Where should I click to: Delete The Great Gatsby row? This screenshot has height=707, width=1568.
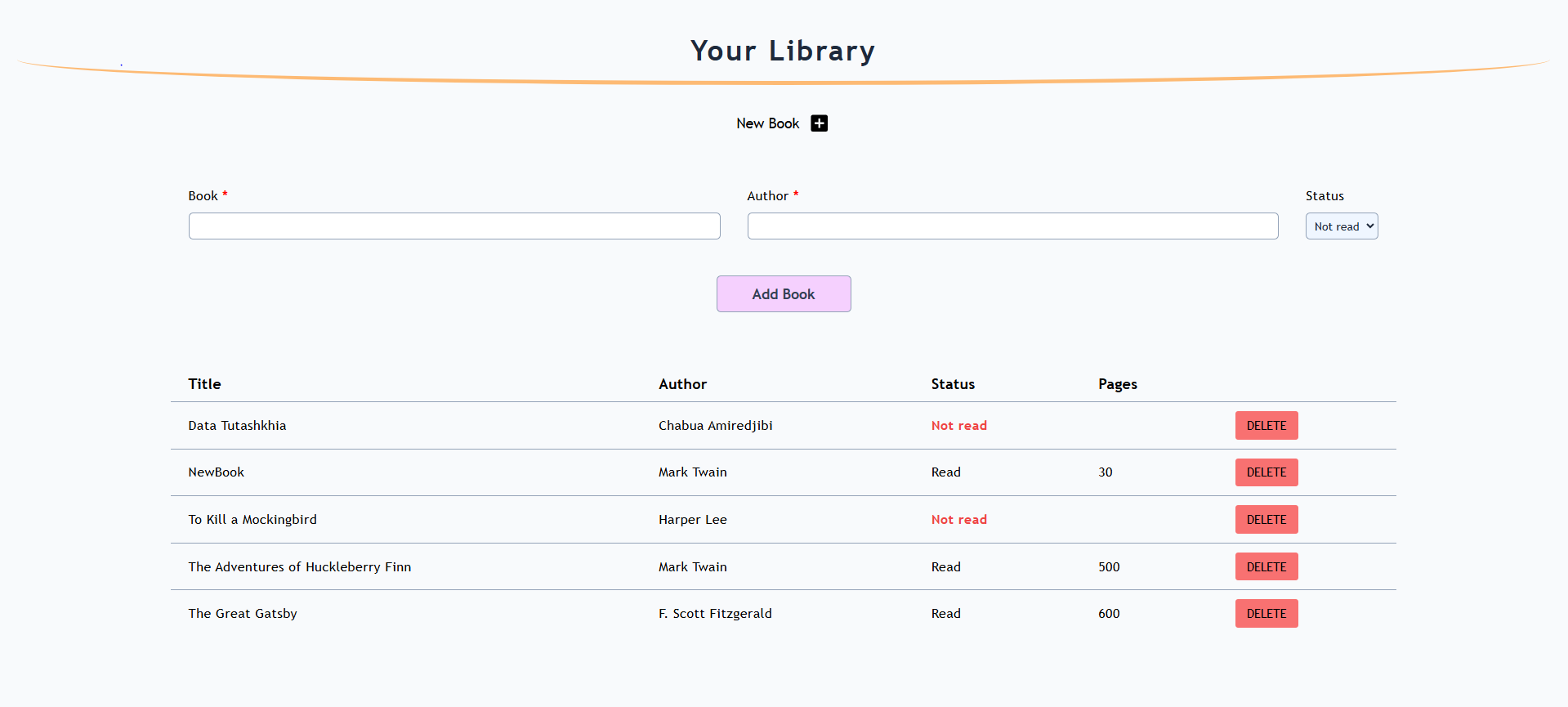tap(1266, 614)
